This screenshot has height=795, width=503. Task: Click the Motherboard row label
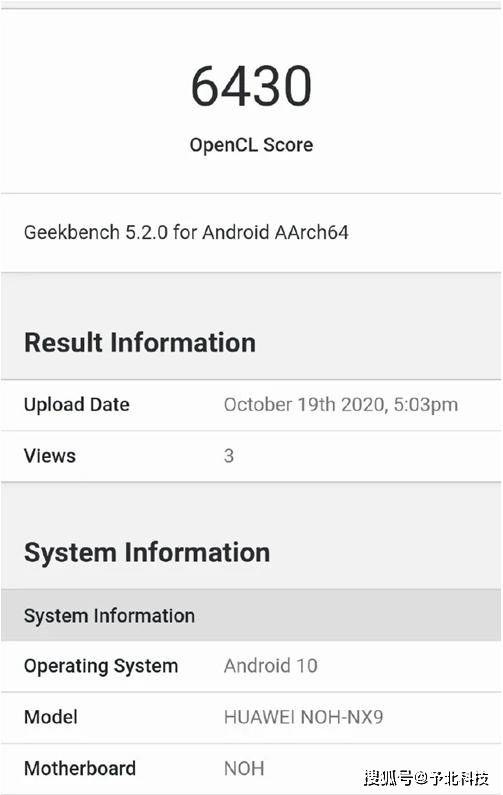pyautogui.click(x=80, y=768)
